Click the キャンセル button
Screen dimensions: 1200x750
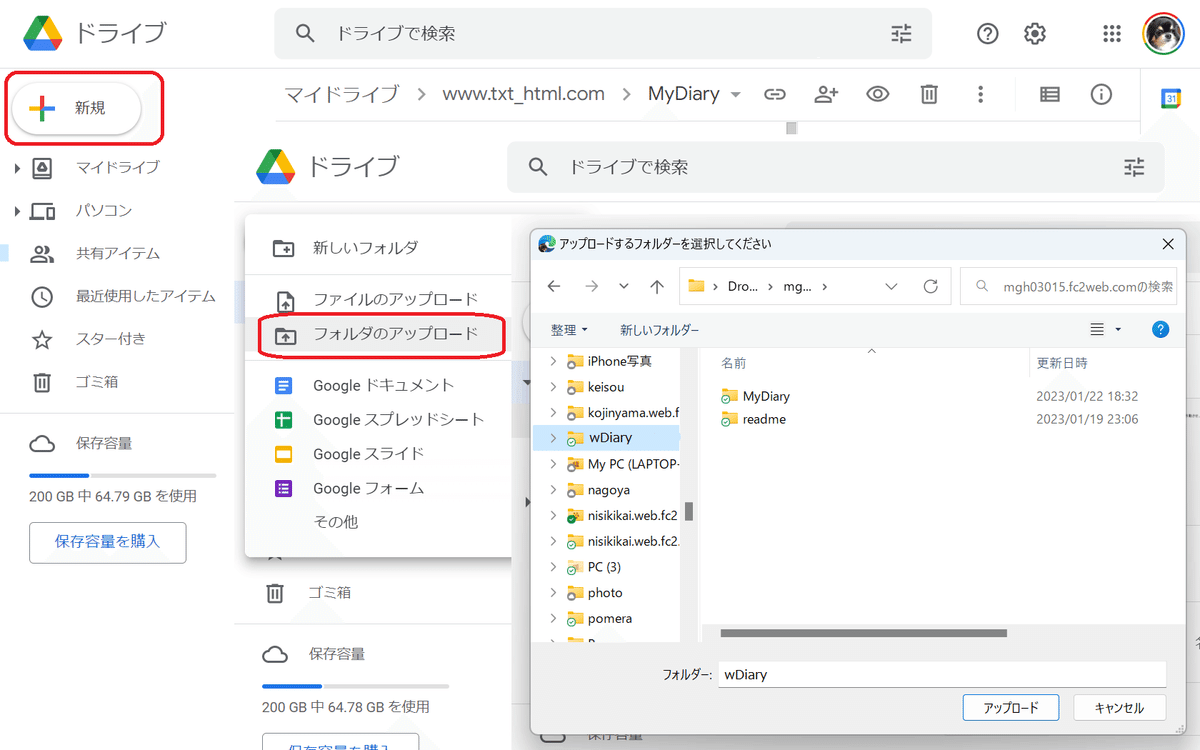(1119, 707)
